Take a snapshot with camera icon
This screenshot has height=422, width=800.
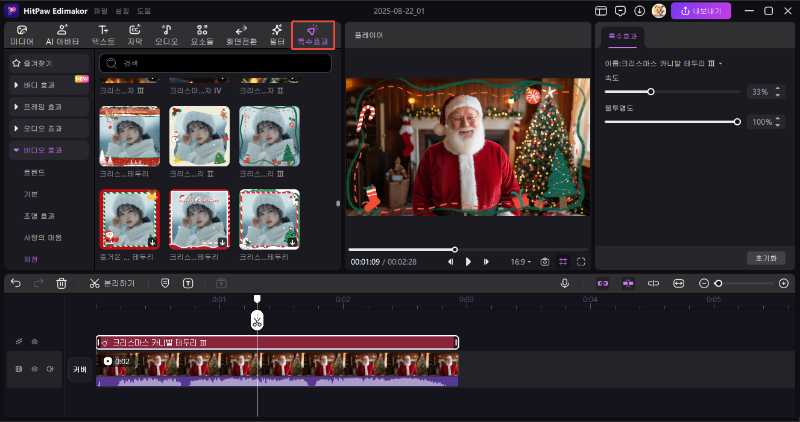(545, 262)
